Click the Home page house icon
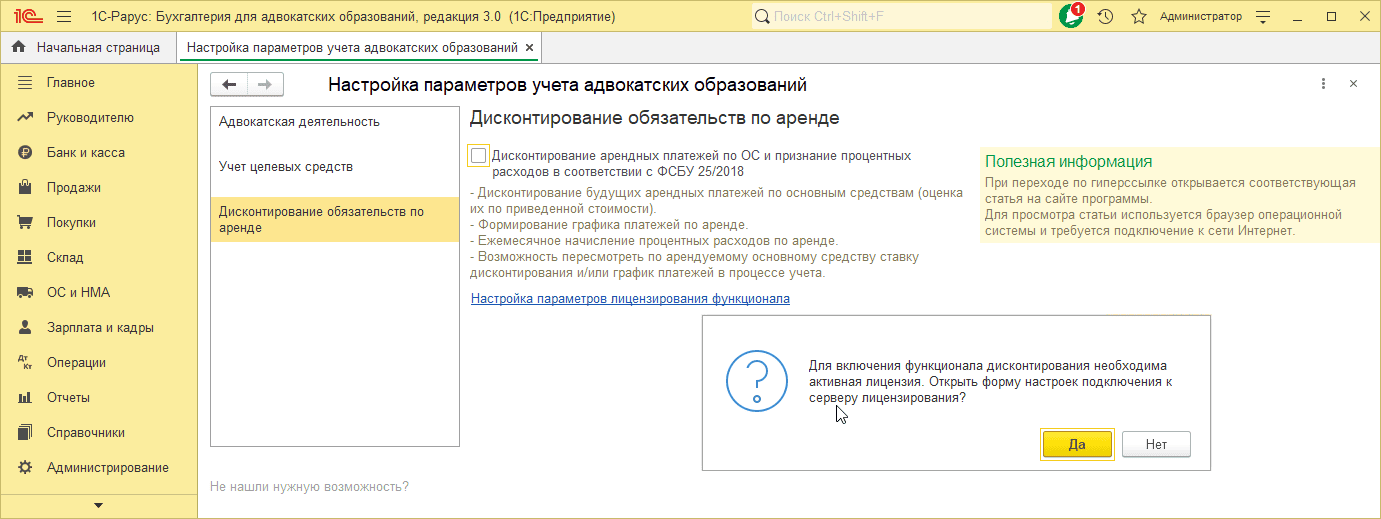 [18, 47]
